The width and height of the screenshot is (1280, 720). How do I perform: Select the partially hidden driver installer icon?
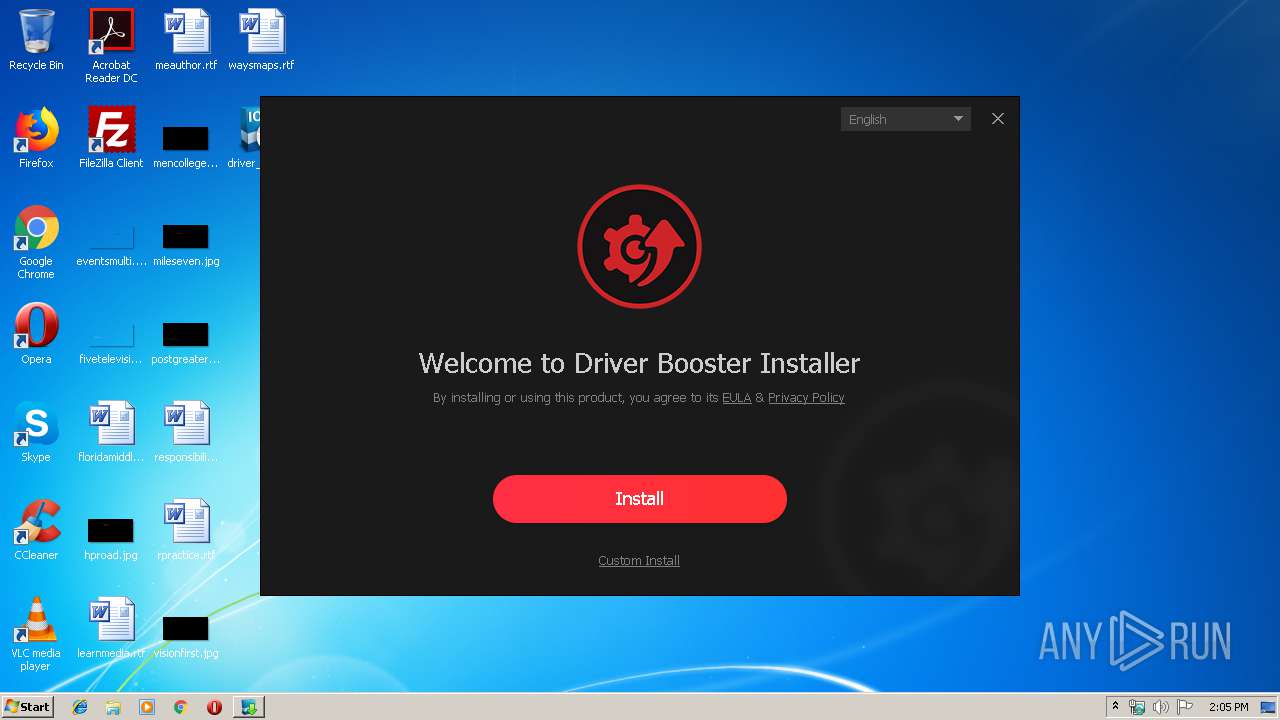click(x=245, y=138)
